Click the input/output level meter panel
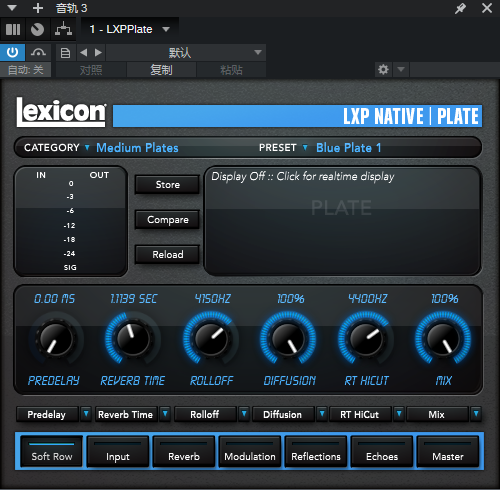500x490 pixels. point(70,221)
